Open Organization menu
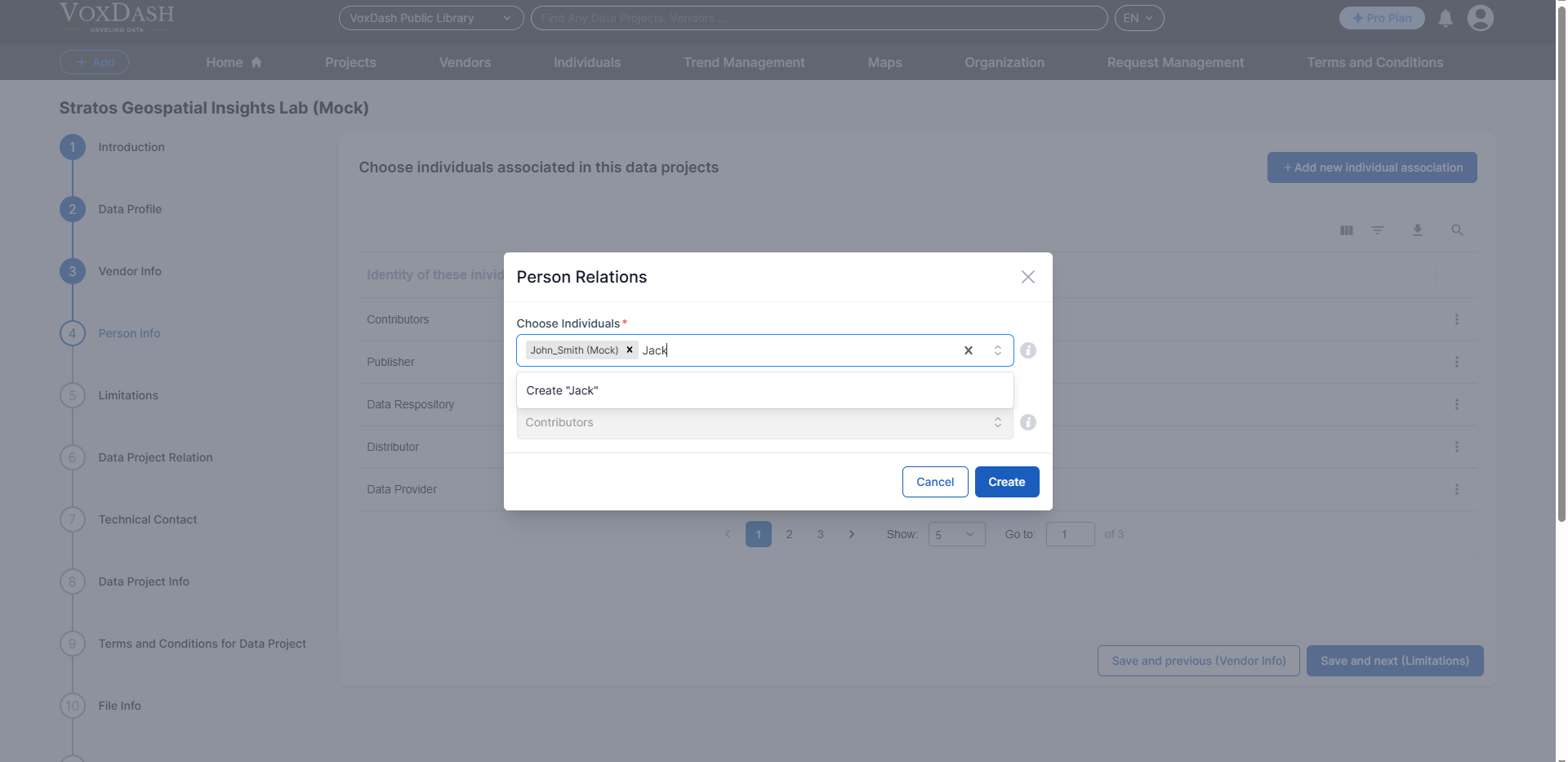This screenshot has height=762, width=1568. [x=1004, y=62]
